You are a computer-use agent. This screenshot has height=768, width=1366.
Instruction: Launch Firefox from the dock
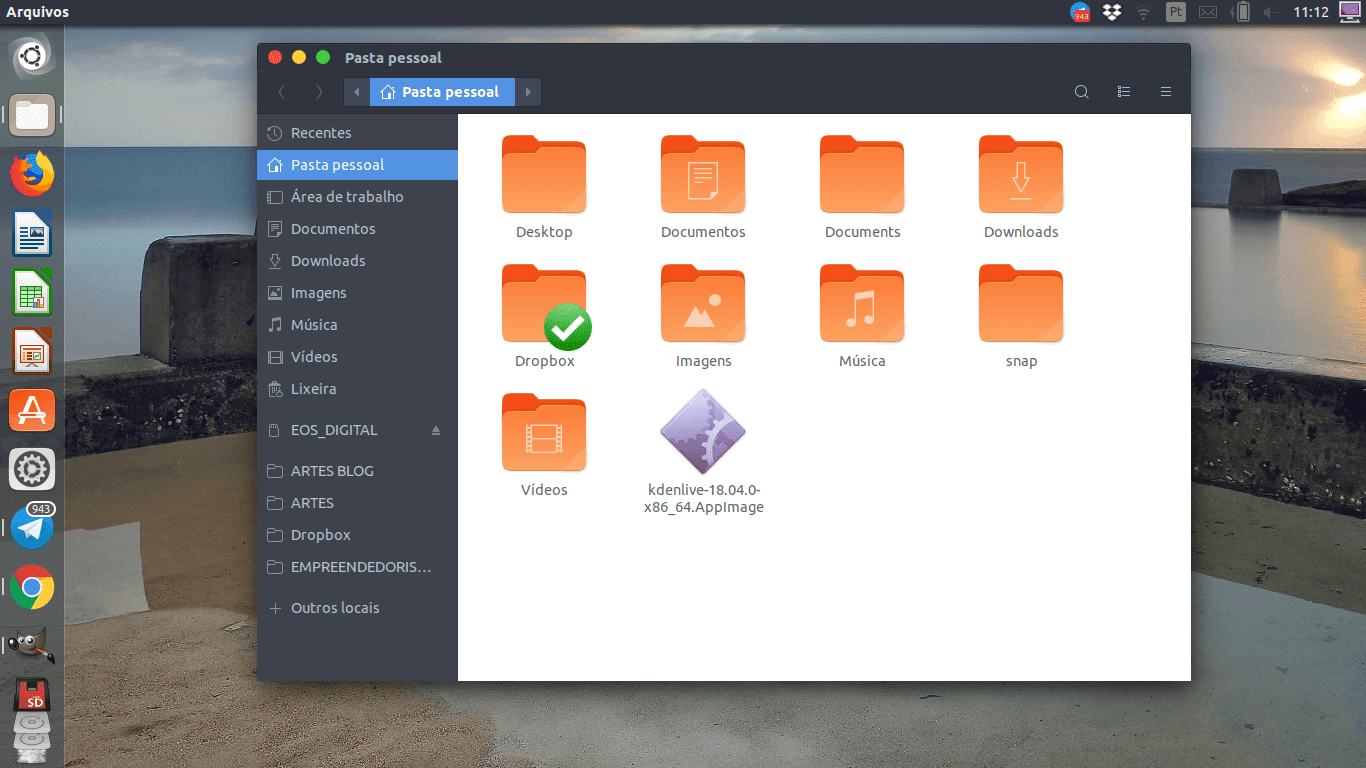tap(31, 174)
